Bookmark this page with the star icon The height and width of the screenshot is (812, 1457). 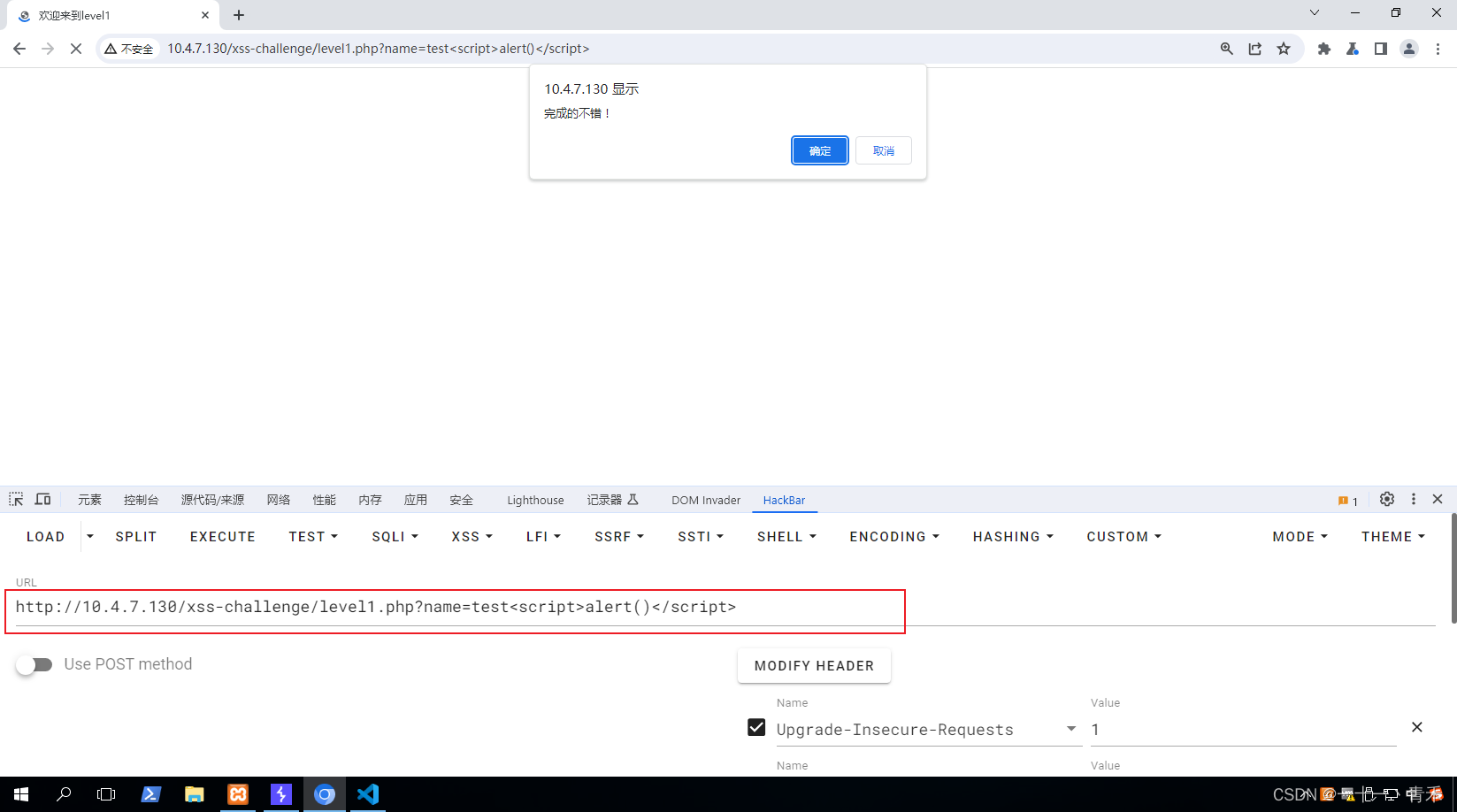1284,49
